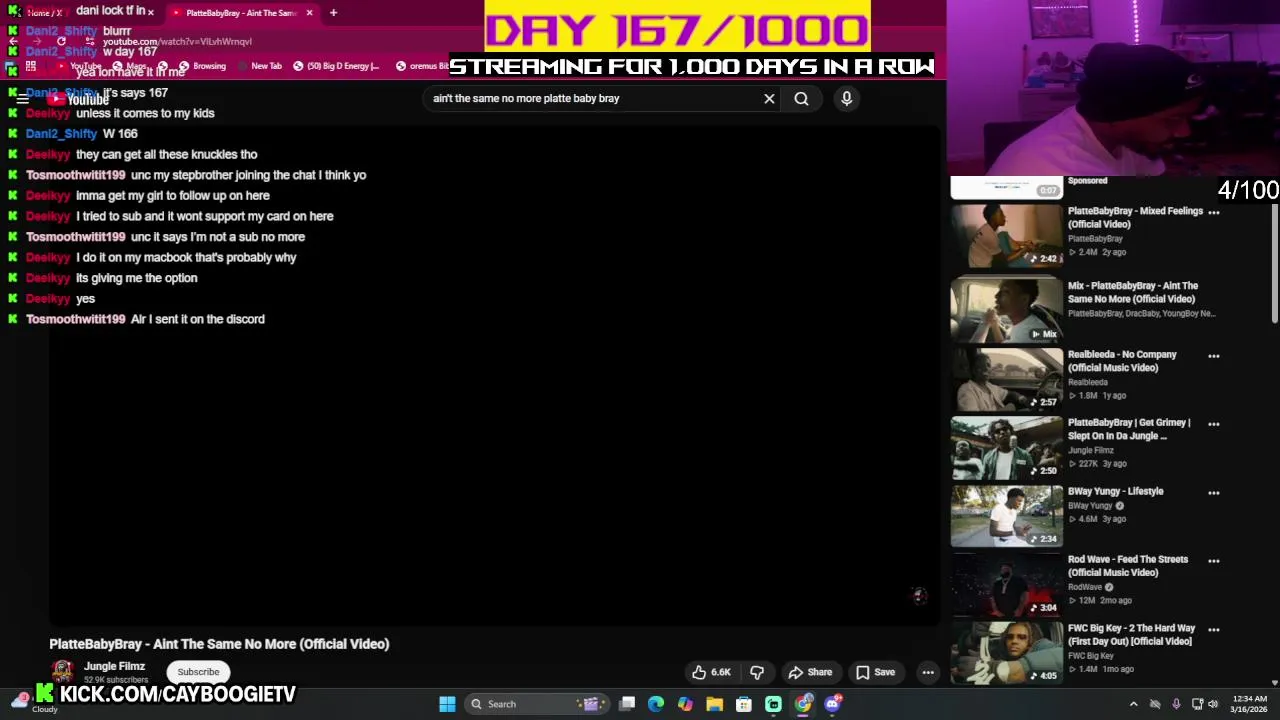The height and width of the screenshot is (720, 1280).
Task: Like the video showing 6.6K likes
Action: point(711,672)
